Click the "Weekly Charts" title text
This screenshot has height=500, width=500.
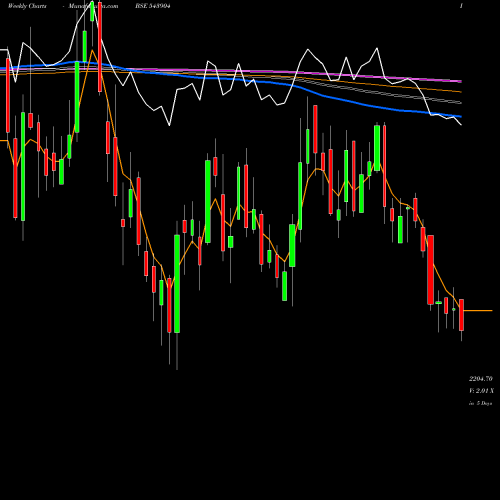[x=27, y=6]
